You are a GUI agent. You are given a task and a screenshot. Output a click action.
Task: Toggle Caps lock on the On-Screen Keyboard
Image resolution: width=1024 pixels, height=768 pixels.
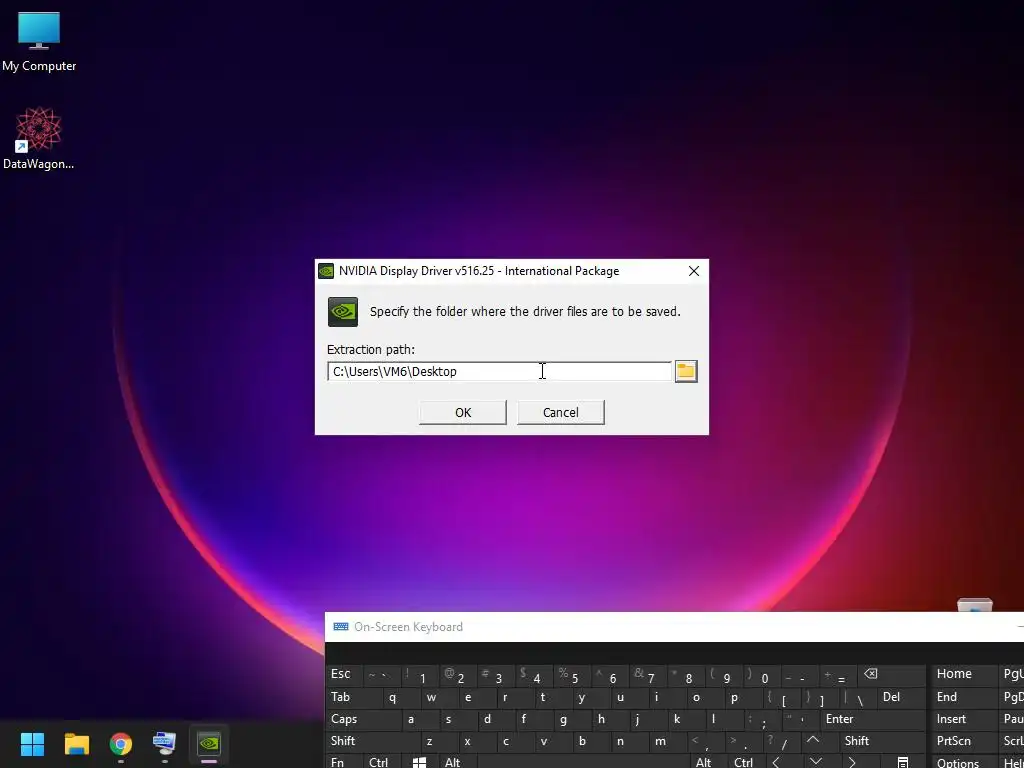362,719
